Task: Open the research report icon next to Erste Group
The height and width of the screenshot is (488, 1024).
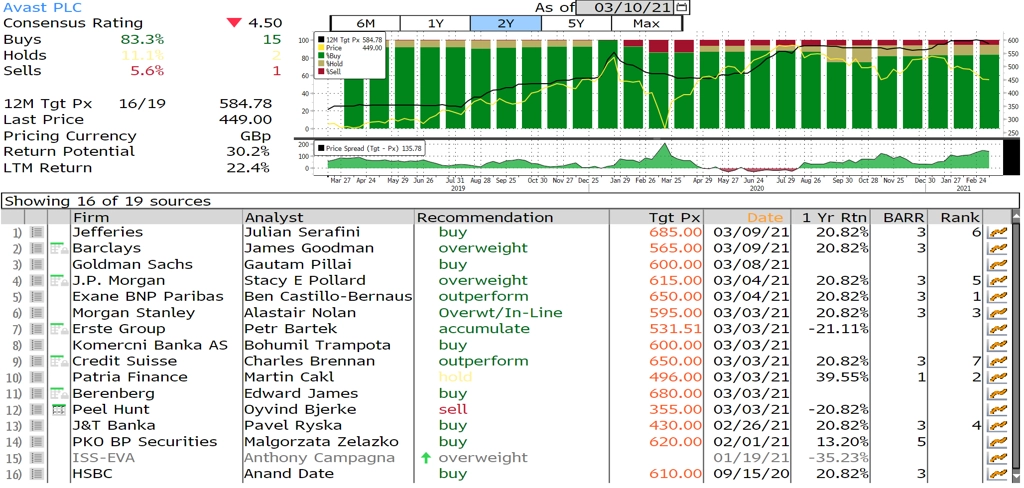Action: click(59, 329)
